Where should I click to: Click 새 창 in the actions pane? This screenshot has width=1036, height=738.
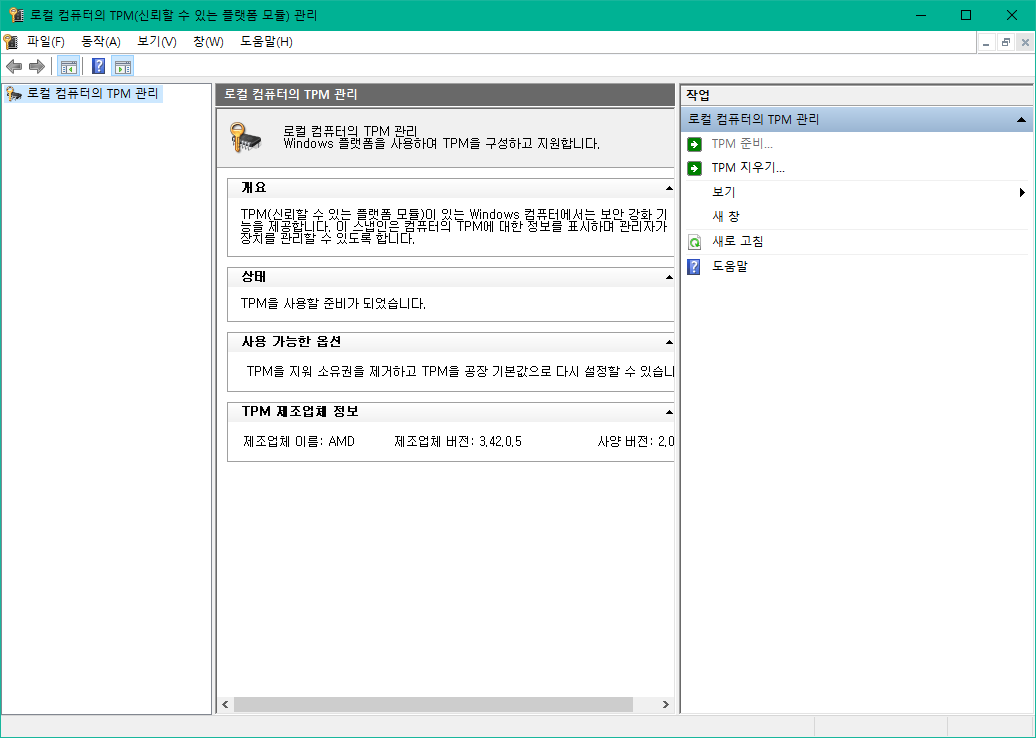click(725, 217)
